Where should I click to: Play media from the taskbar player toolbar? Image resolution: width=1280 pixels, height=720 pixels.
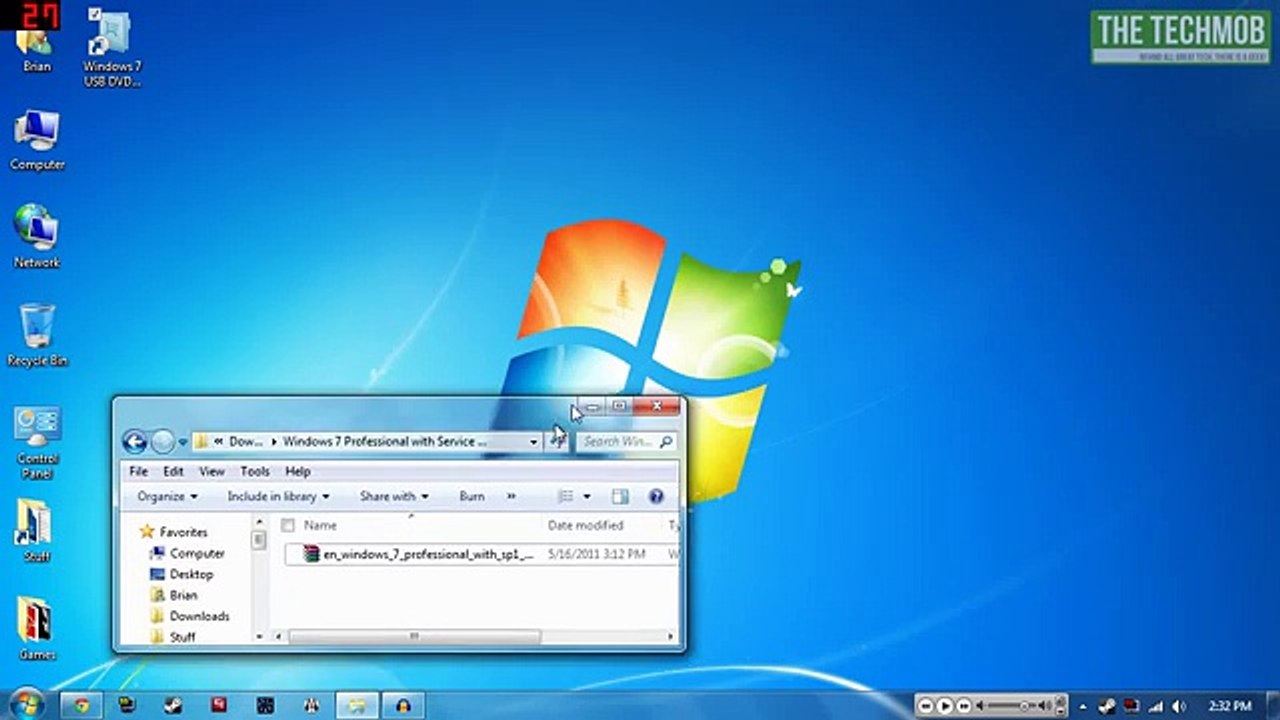pos(944,706)
